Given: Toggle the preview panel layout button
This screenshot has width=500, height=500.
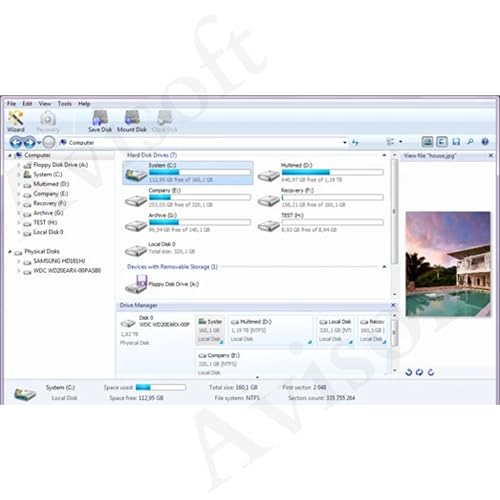Looking at the screenshot, I should [442, 142].
